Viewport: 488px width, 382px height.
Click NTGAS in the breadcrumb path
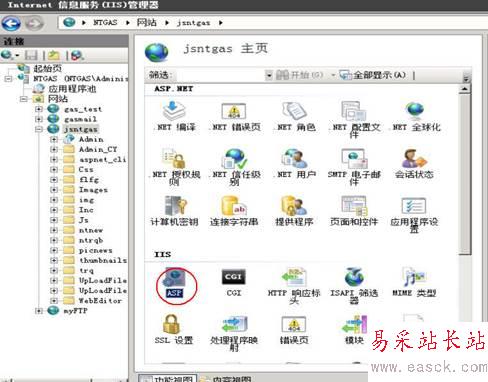pos(105,23)
